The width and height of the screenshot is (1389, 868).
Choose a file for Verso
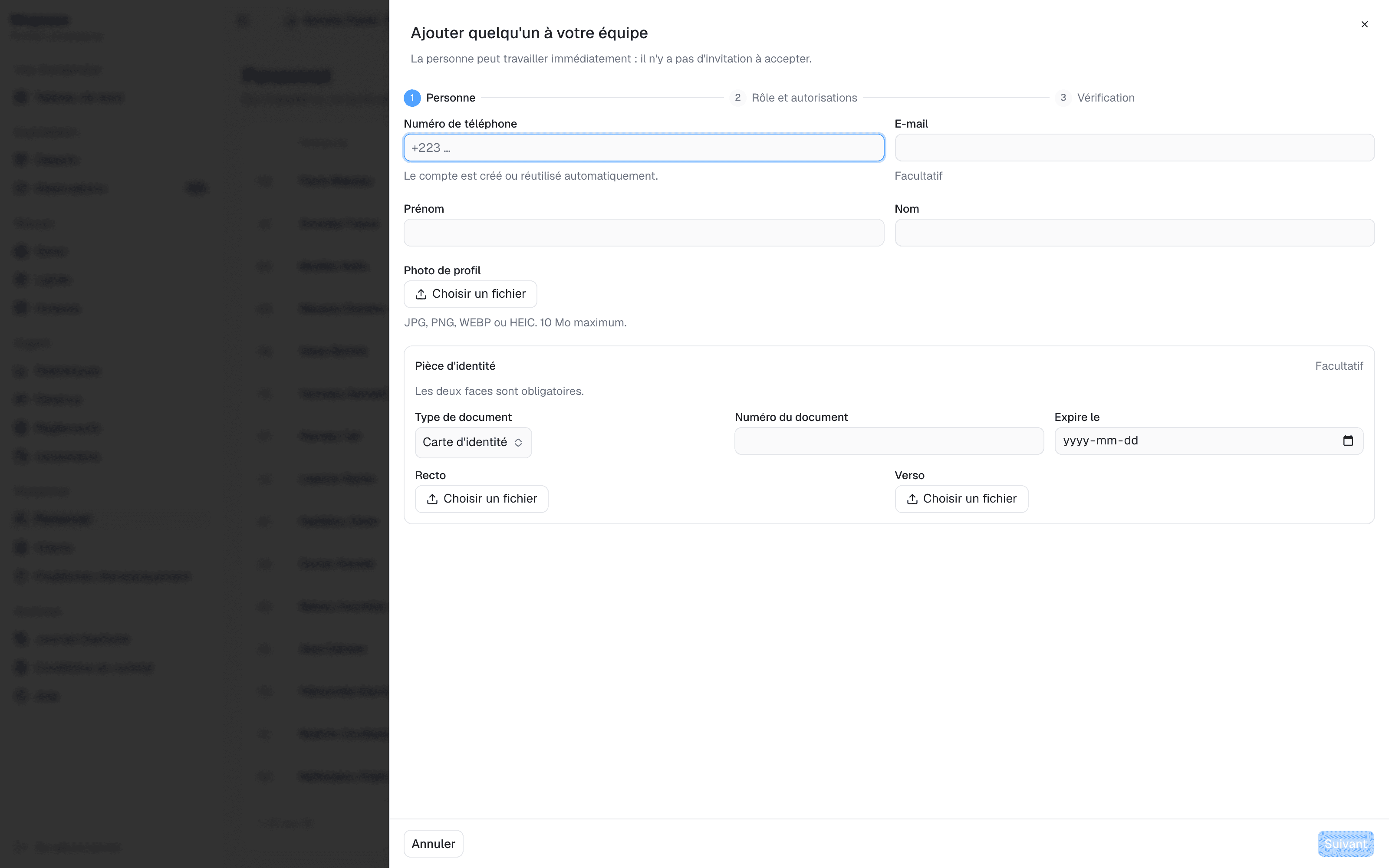click(961, 499)
